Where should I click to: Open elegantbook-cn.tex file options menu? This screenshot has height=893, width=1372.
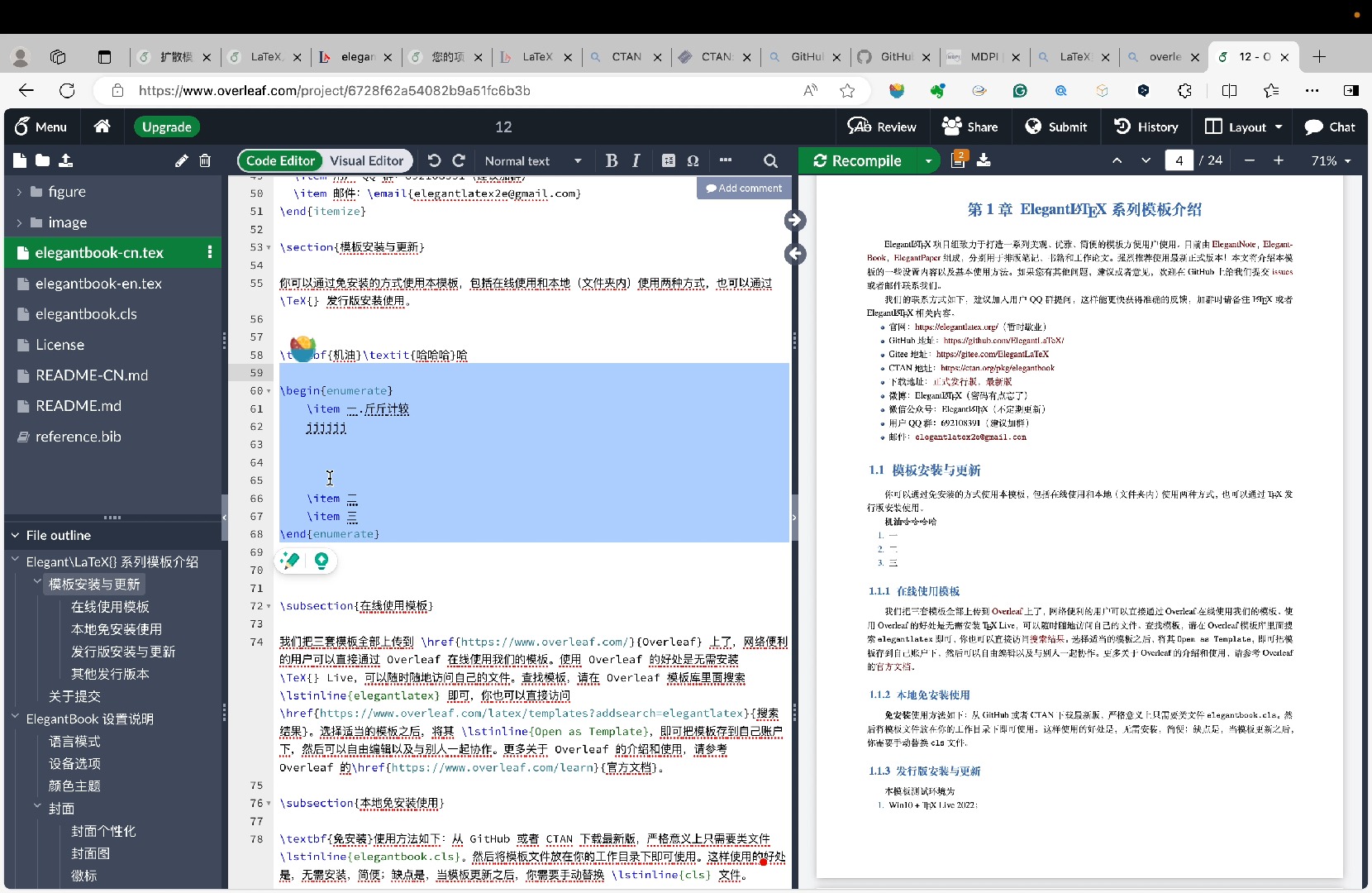click(210, 252)
